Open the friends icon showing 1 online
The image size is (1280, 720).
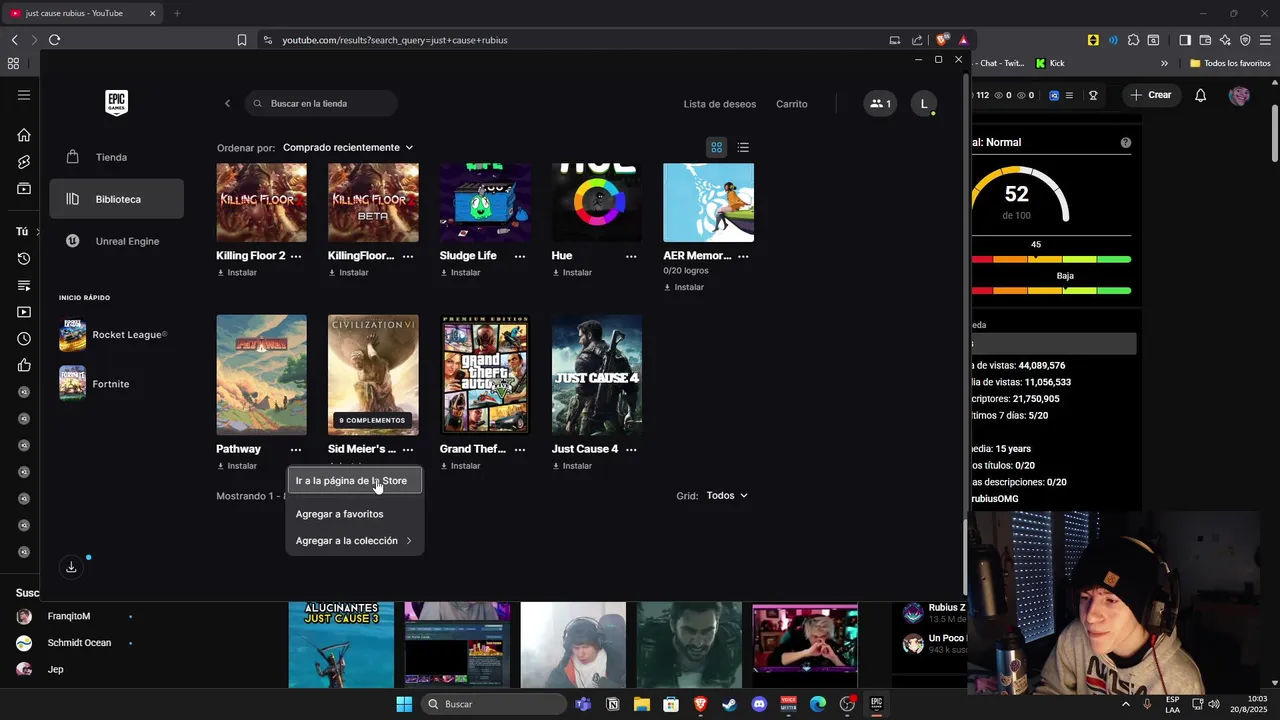point(880,104)
